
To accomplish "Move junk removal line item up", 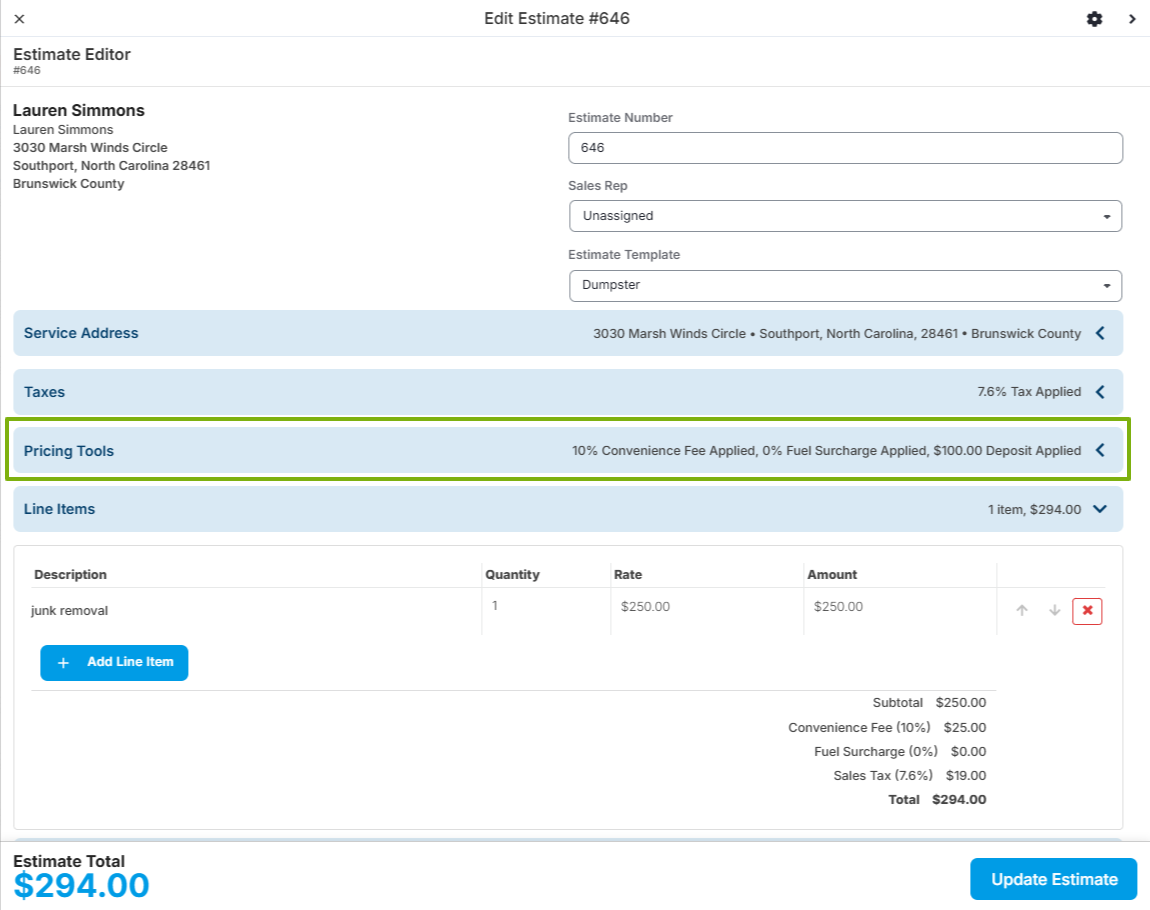I will [1022, 610].
